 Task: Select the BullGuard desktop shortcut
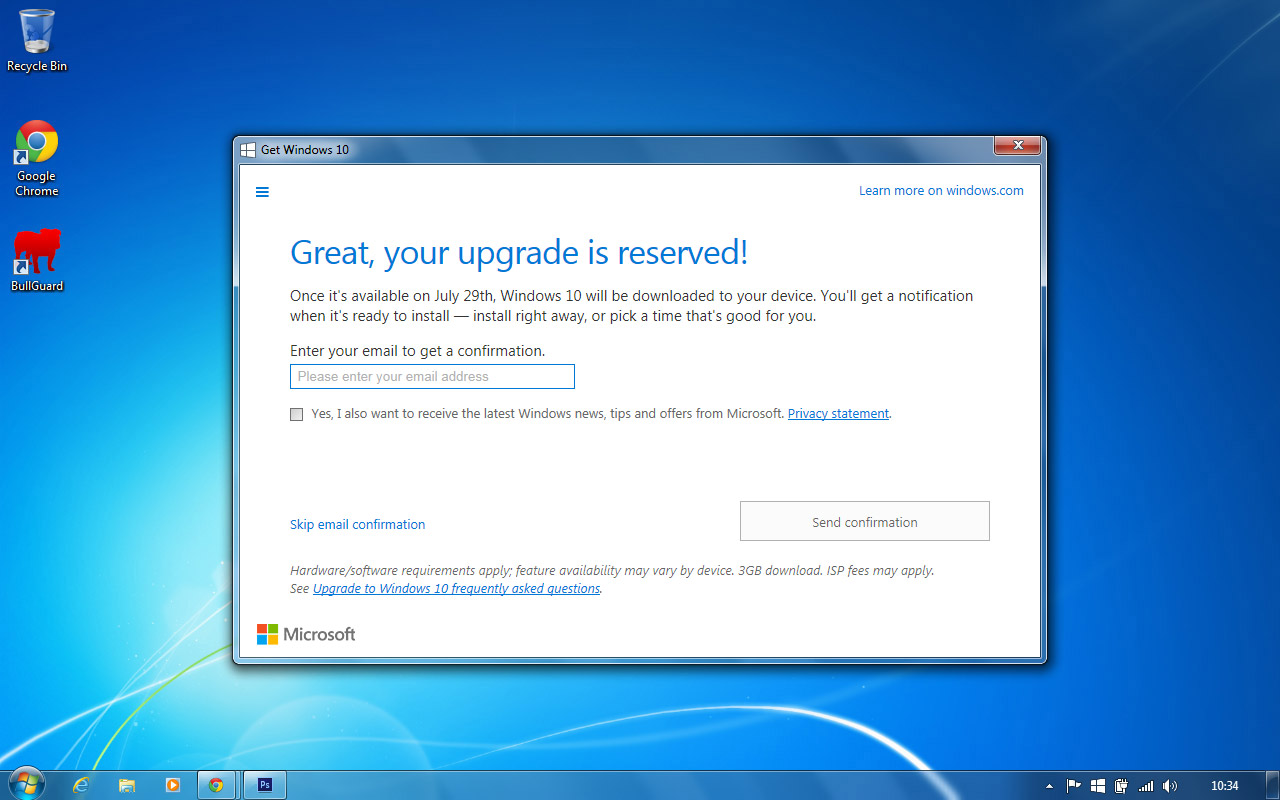tap(37, 260)
